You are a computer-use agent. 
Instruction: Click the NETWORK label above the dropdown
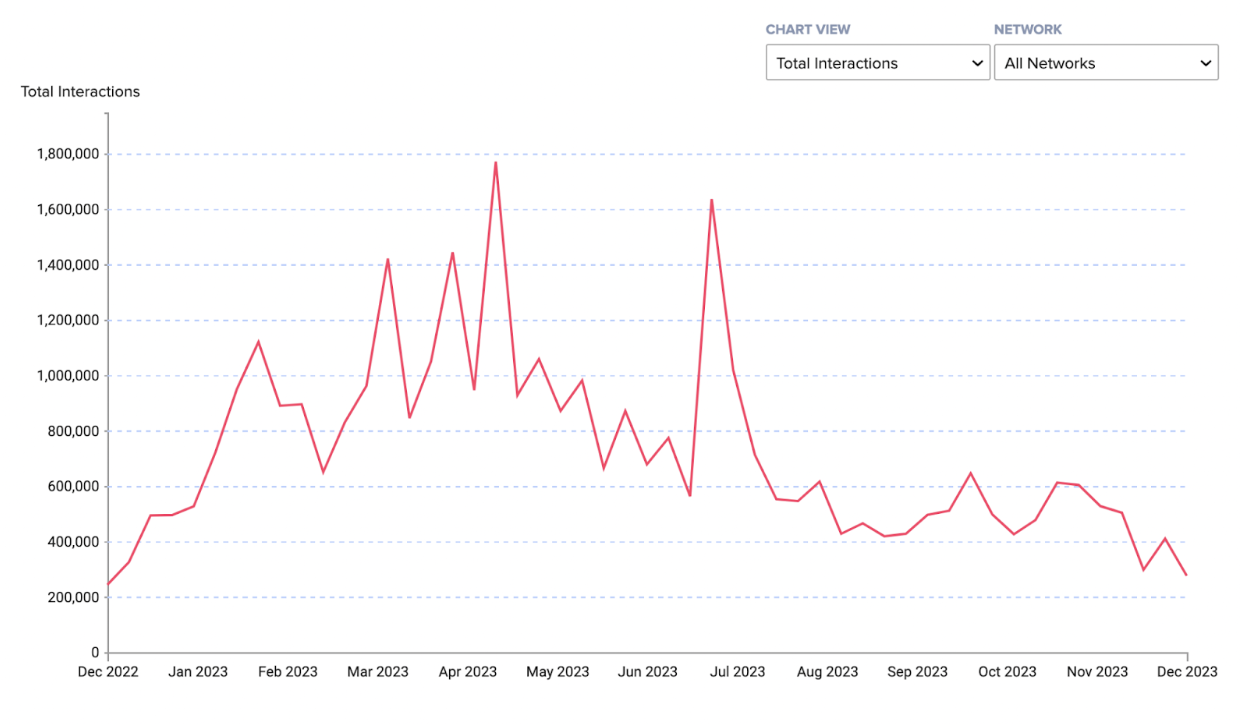1027,30
